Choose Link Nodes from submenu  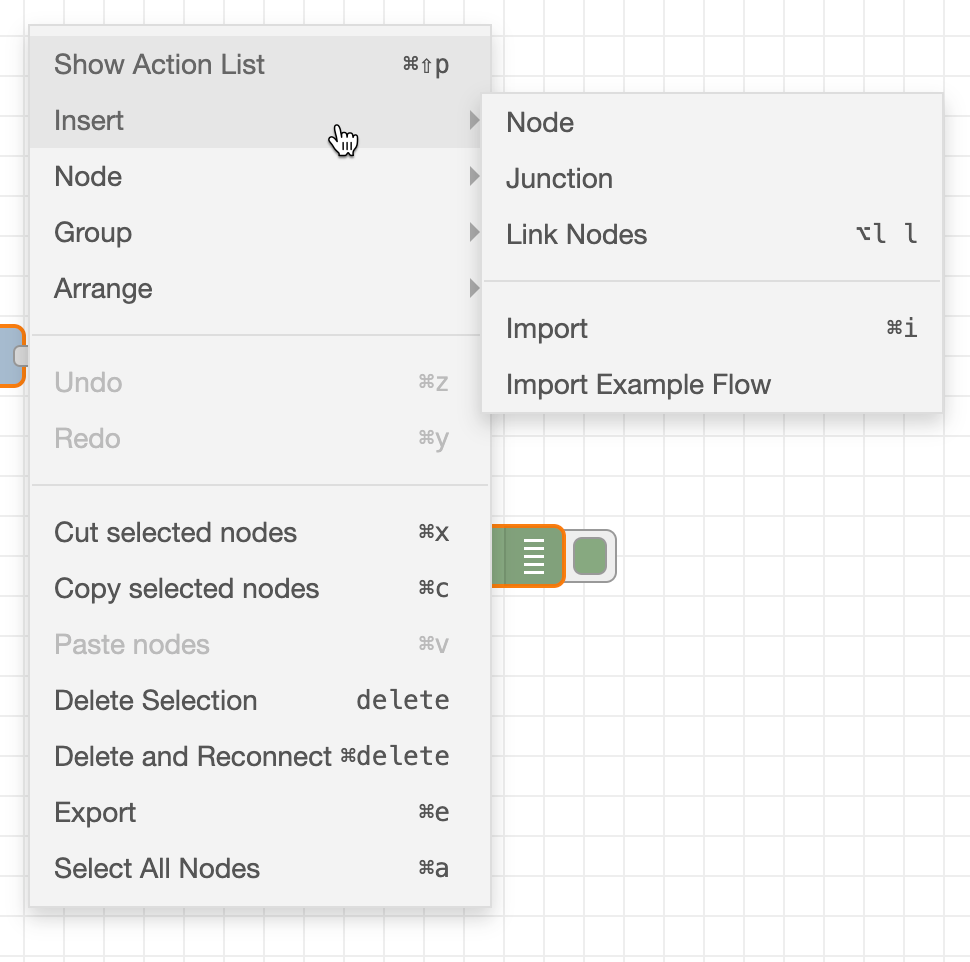(712, 234)
